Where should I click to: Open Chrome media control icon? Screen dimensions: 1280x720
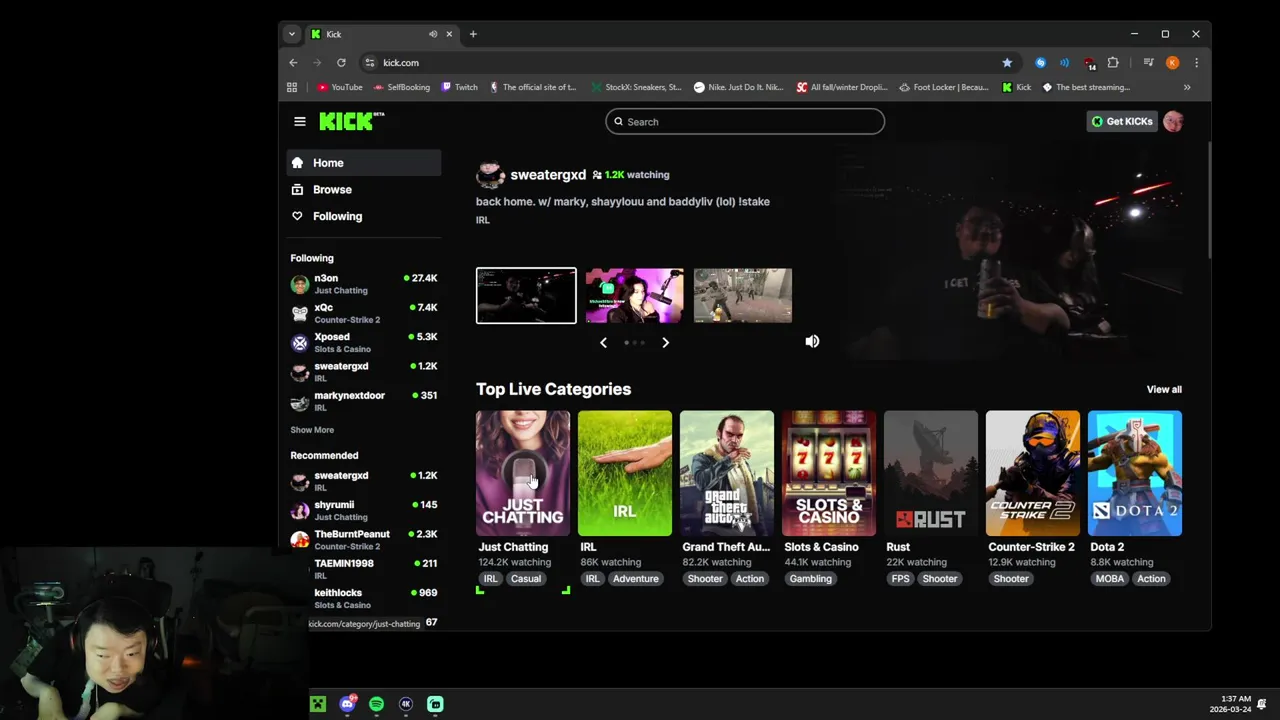pyautogui.click(x=1148, y=62)
